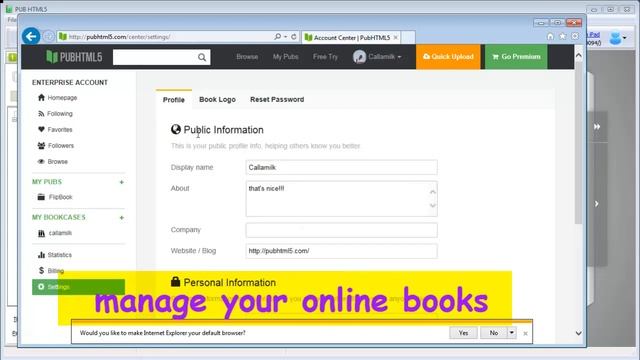Open Free Try in the top navigation

(x=325, y=57)
